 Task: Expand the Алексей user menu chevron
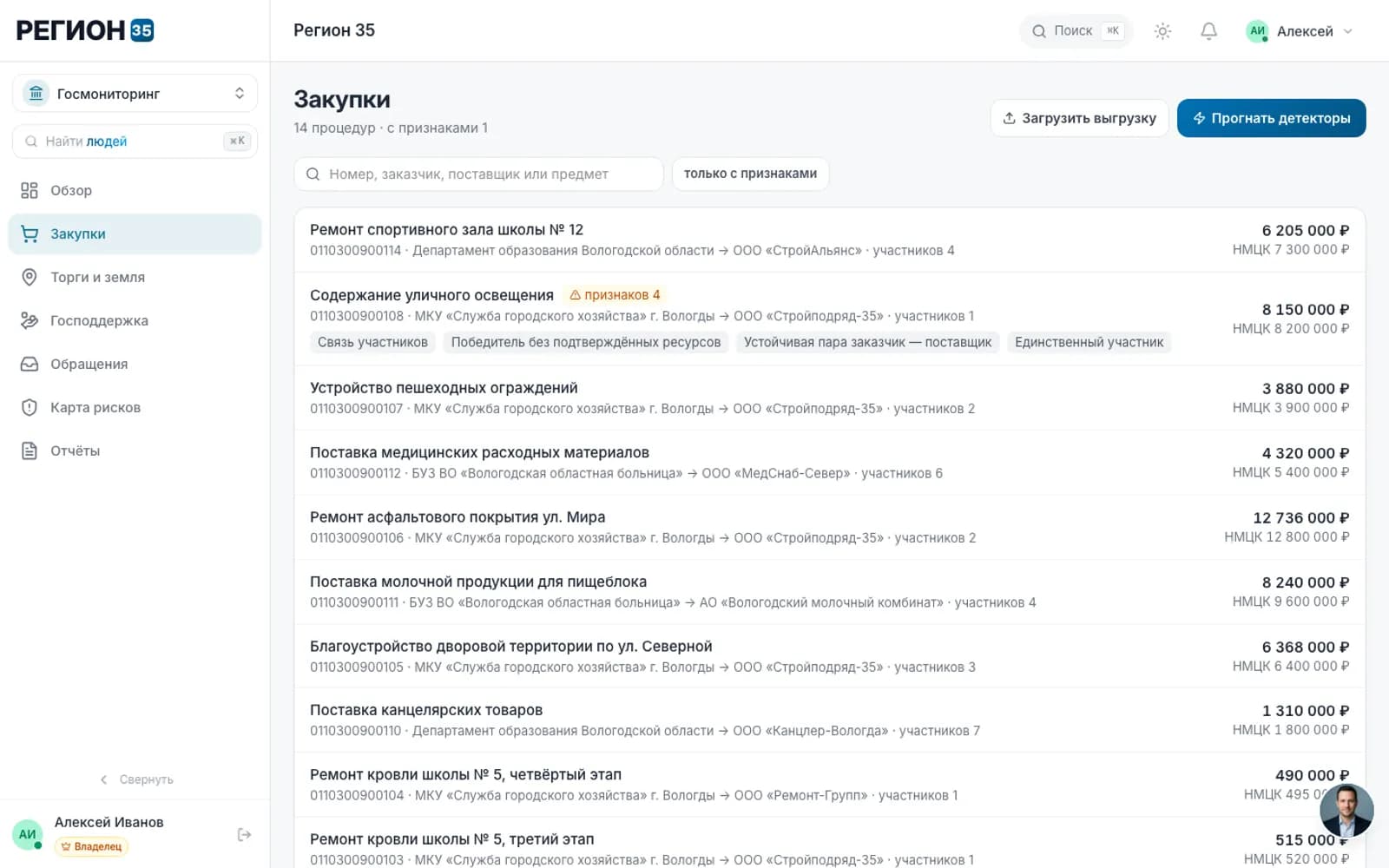click(x=1348, y=31)
